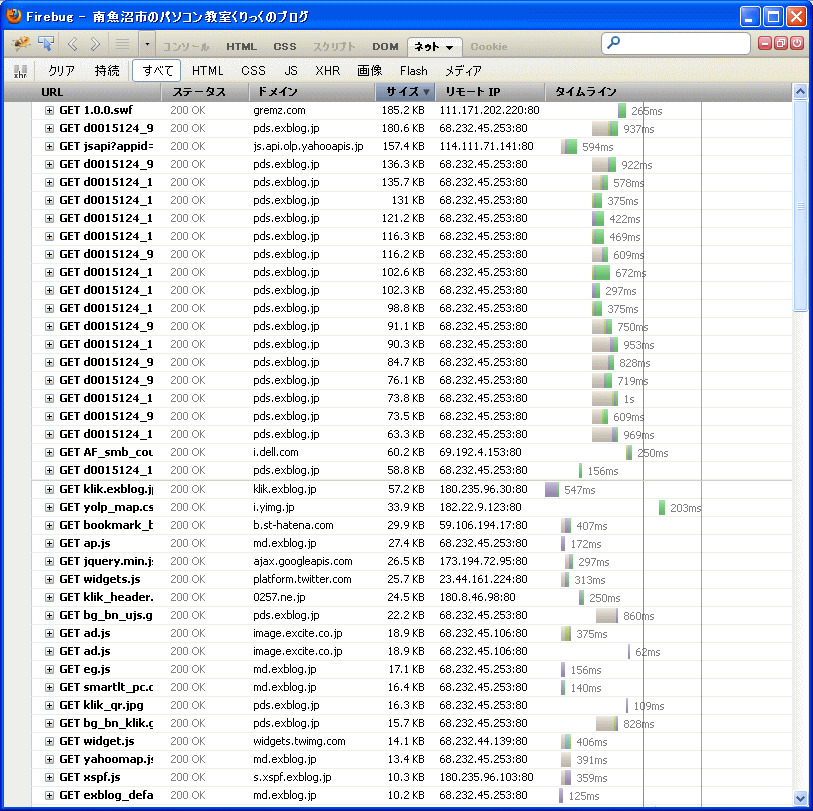Sort by the サイズ column header

pyautogui.click(x=405, y=92)
